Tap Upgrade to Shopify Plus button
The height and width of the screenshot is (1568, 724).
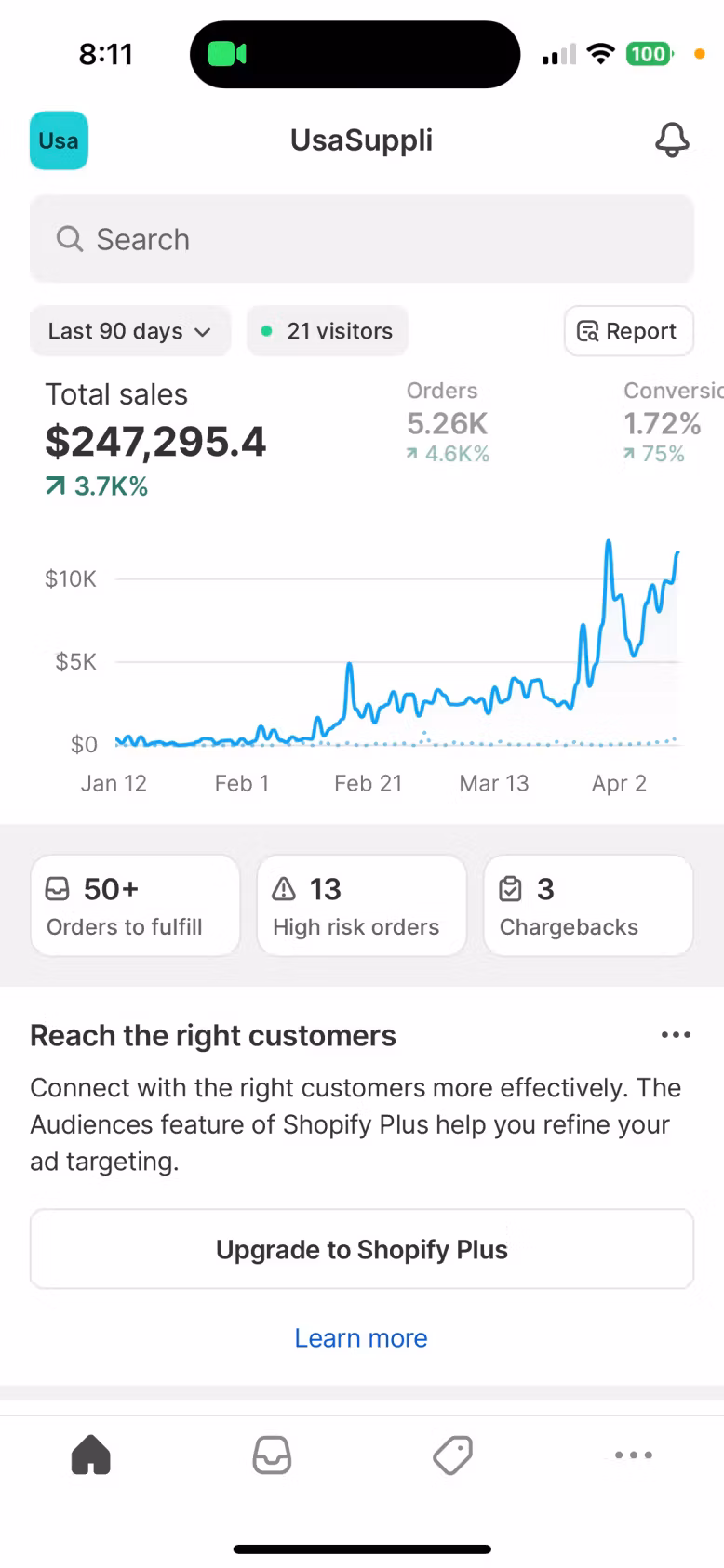362,1249
